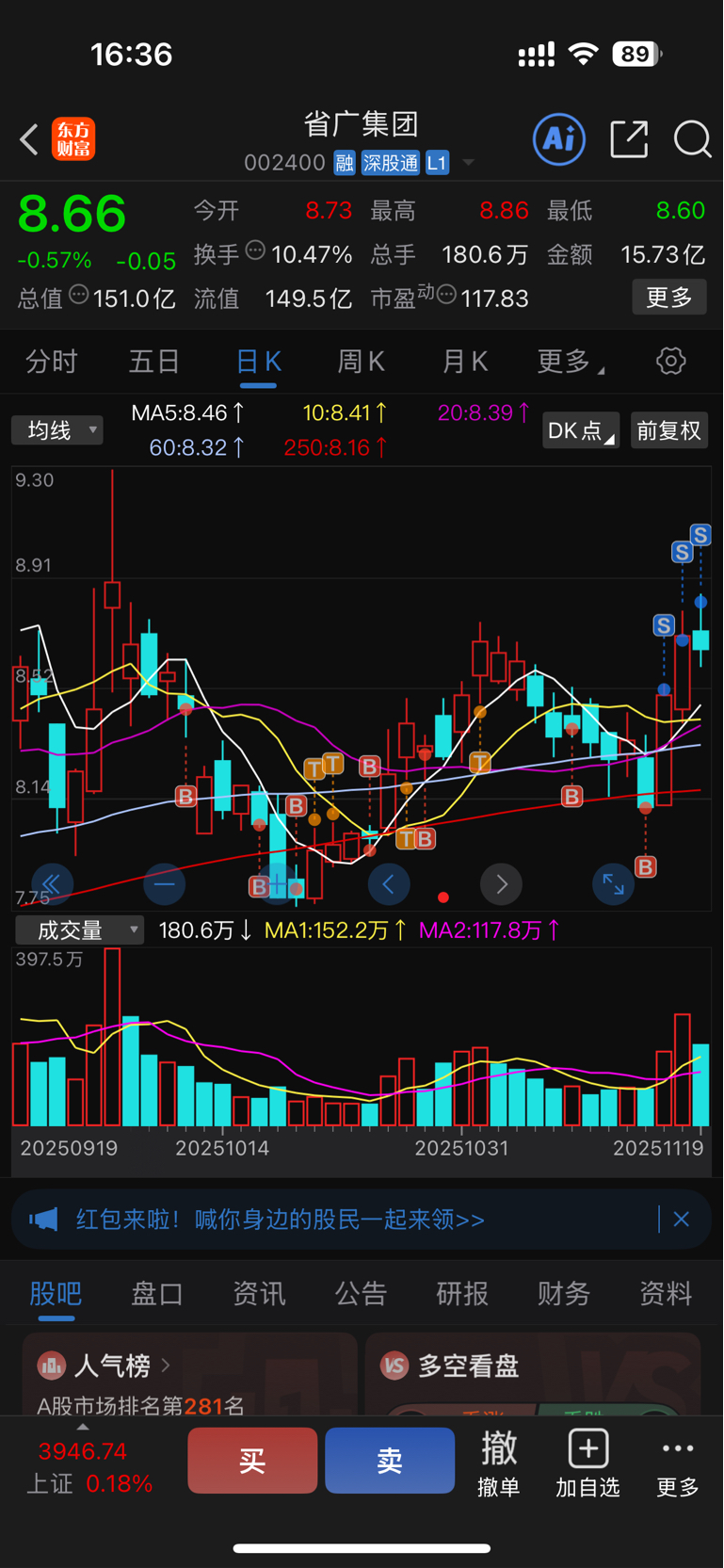This screenshot has width=724, height=1568.
Task: Tap info icon beside 市盈动
Action: coord(446,295)
